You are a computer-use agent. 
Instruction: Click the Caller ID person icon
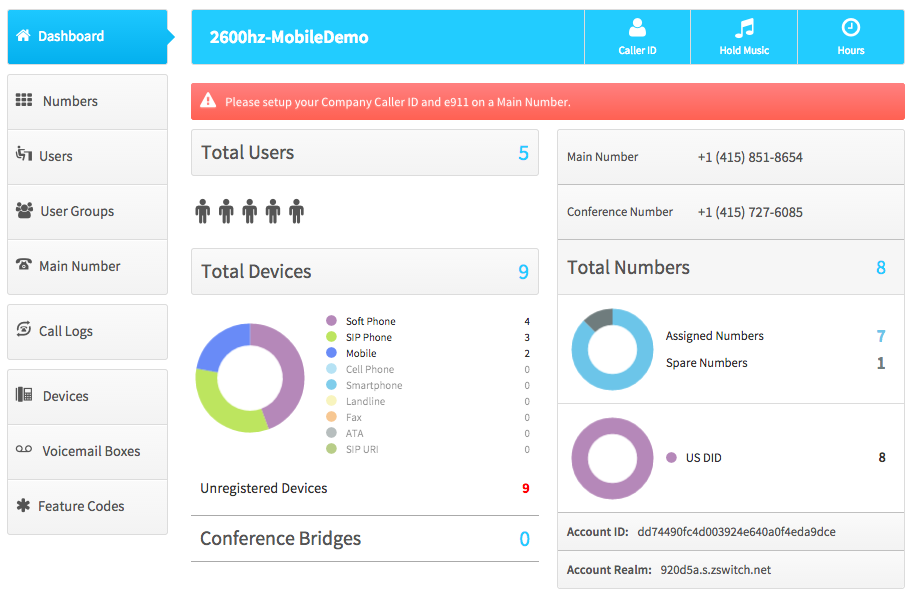pos(637,27)
